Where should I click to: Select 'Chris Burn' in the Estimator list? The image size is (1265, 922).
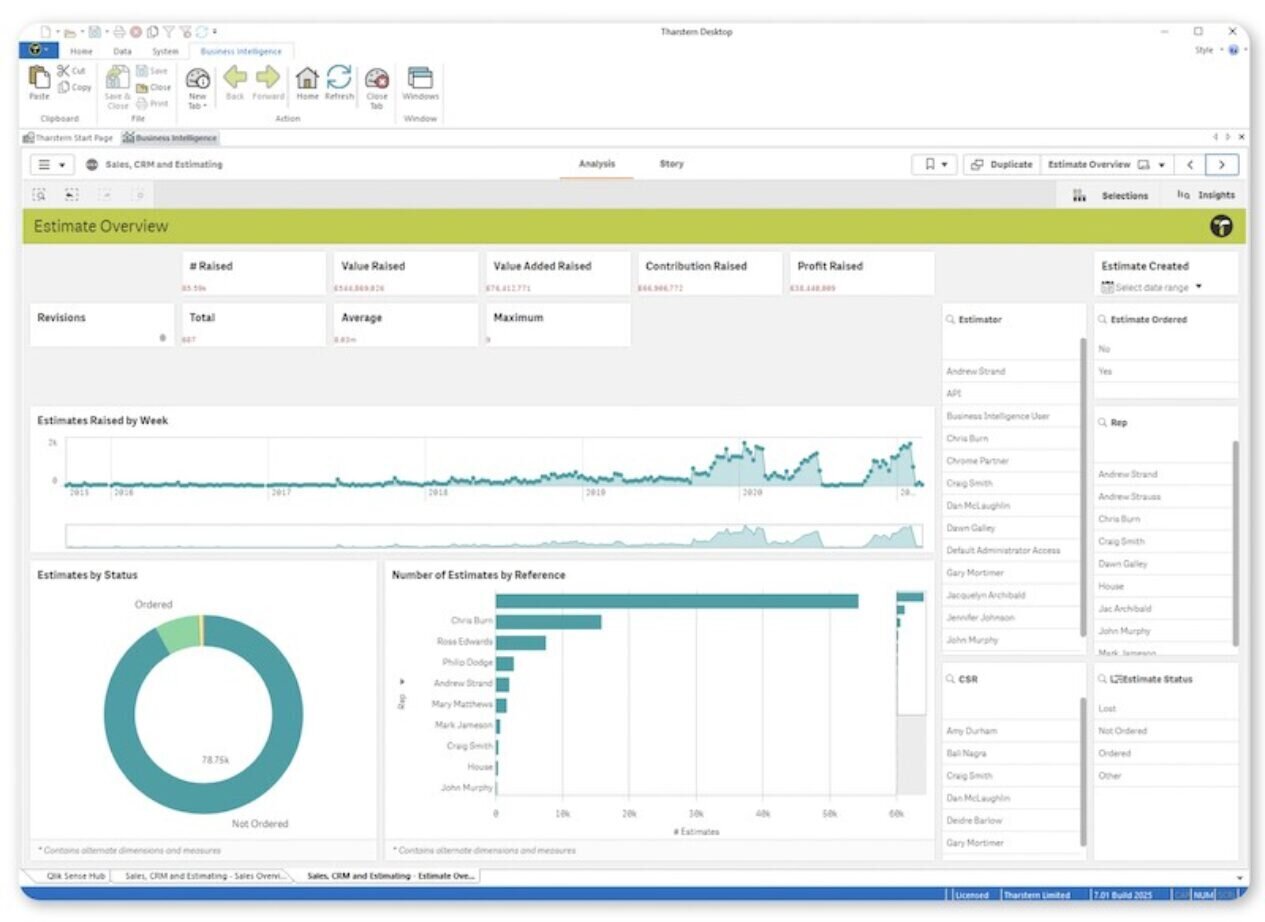click(x=967, y=438)
